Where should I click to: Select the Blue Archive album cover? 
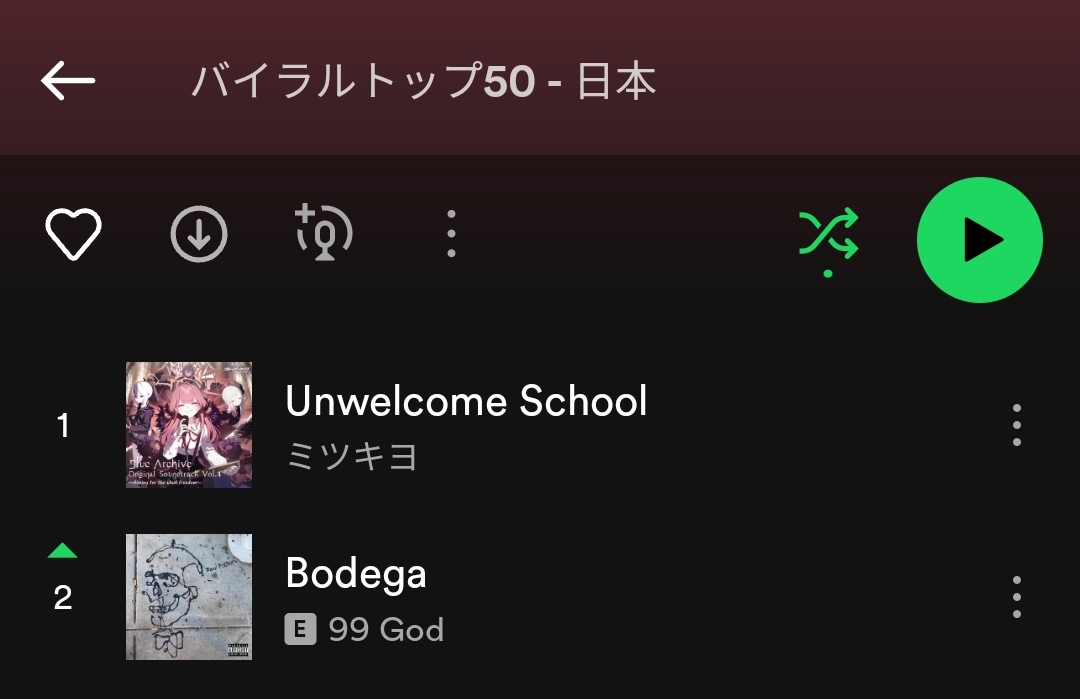(x=189, y=425)
